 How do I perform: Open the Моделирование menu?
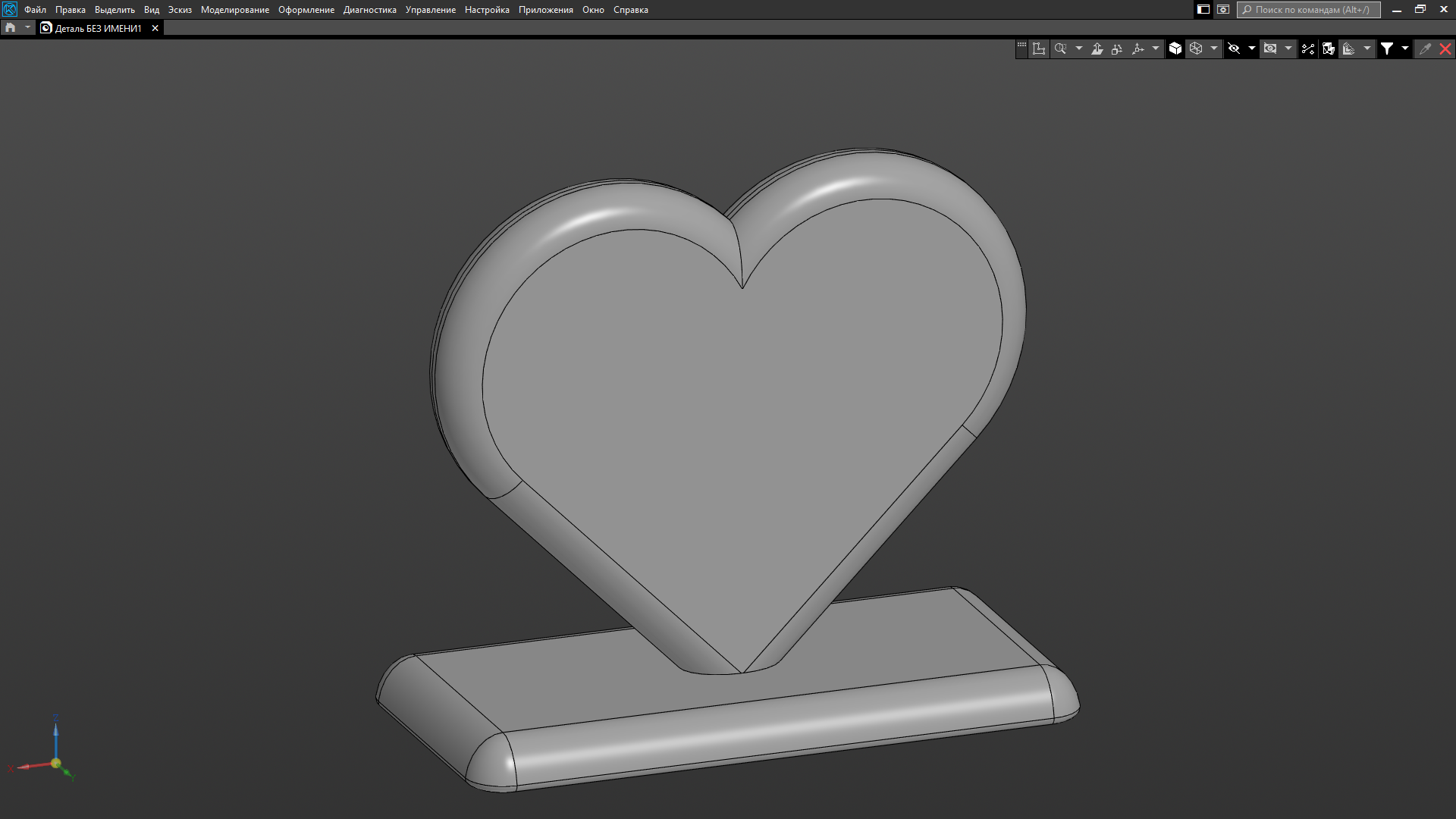234,10
